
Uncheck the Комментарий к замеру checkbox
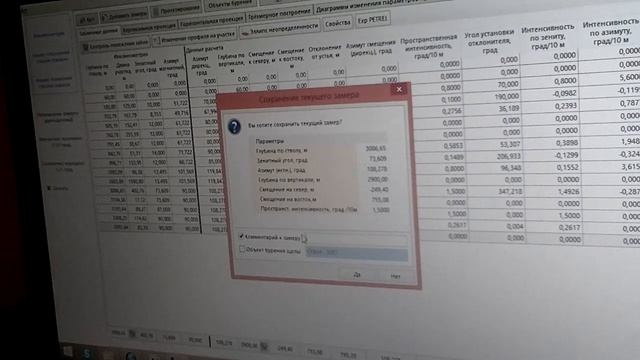pyautogui.click(x=241, y=236)
